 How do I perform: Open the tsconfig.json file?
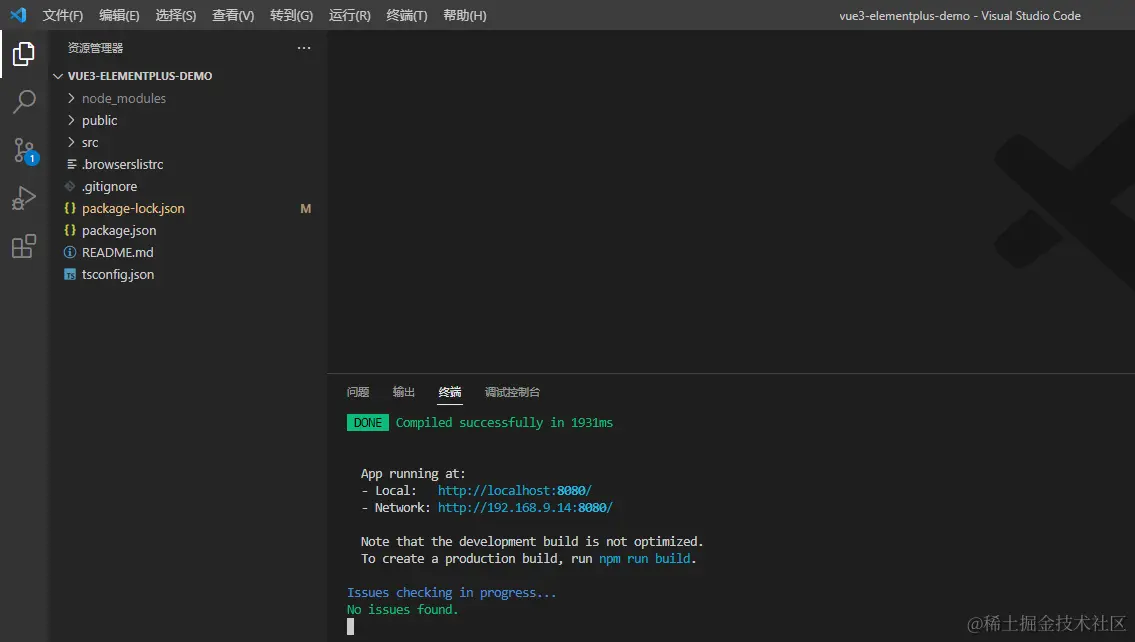click(118, 274)
